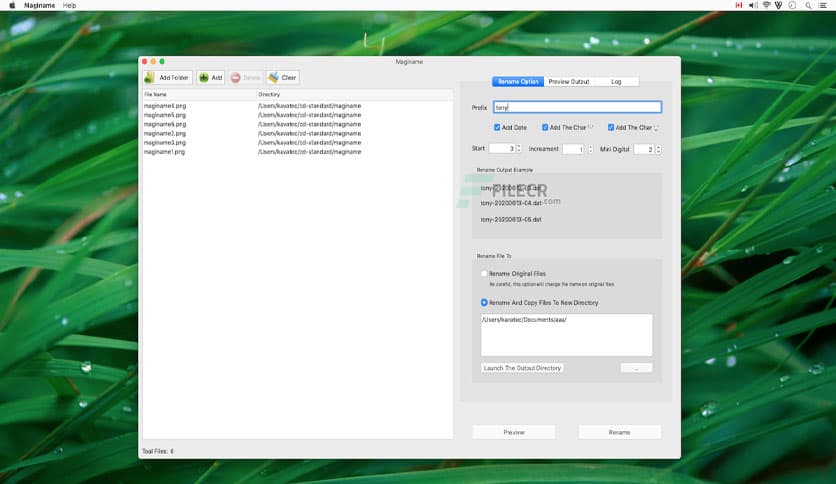Viewport: 836px width, 484px height.
Task: Open the Log tab
Action: pyautogui.click(x=616, y=81)
